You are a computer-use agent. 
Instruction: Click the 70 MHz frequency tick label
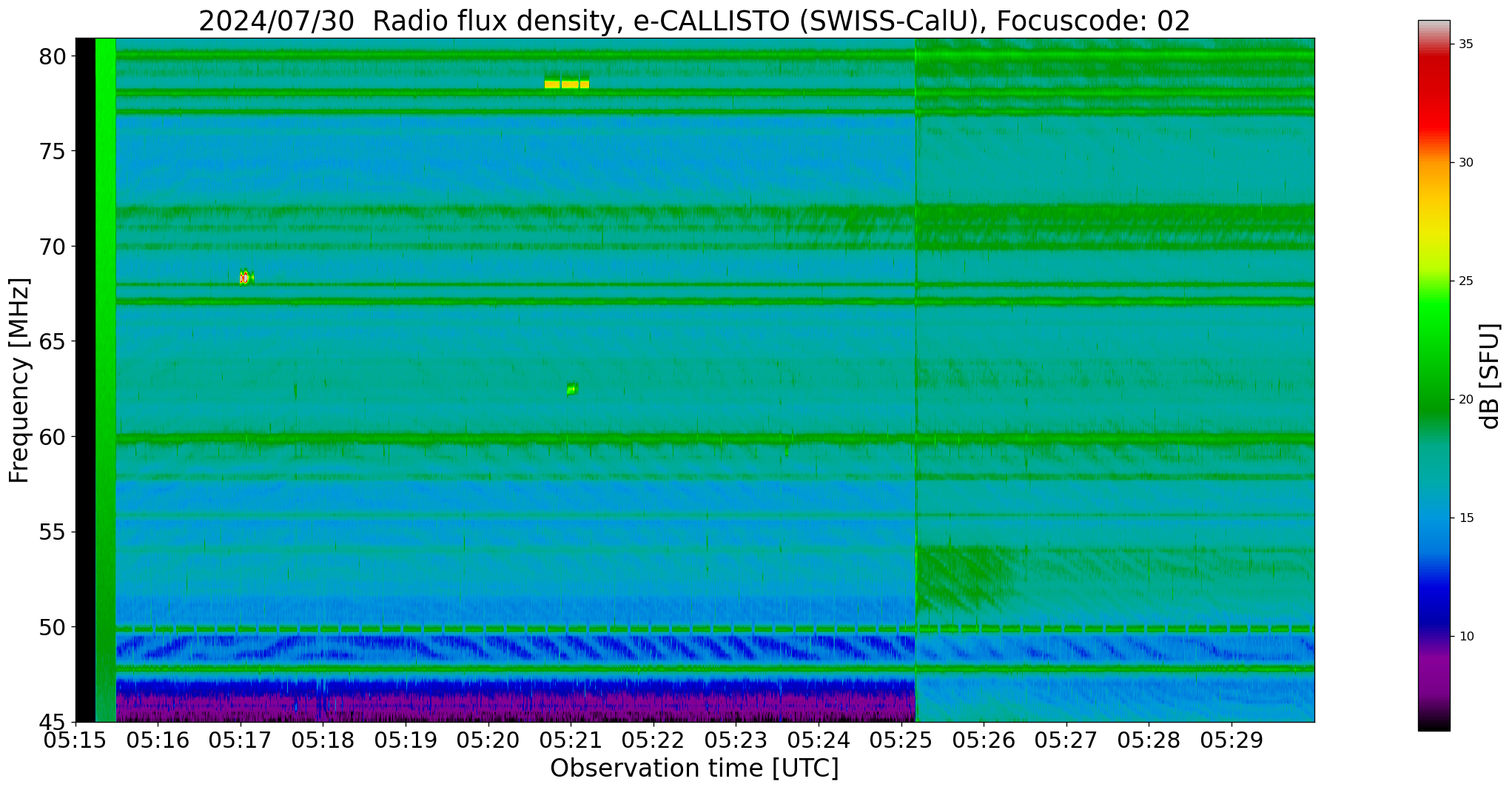click(x=53, y=247)
